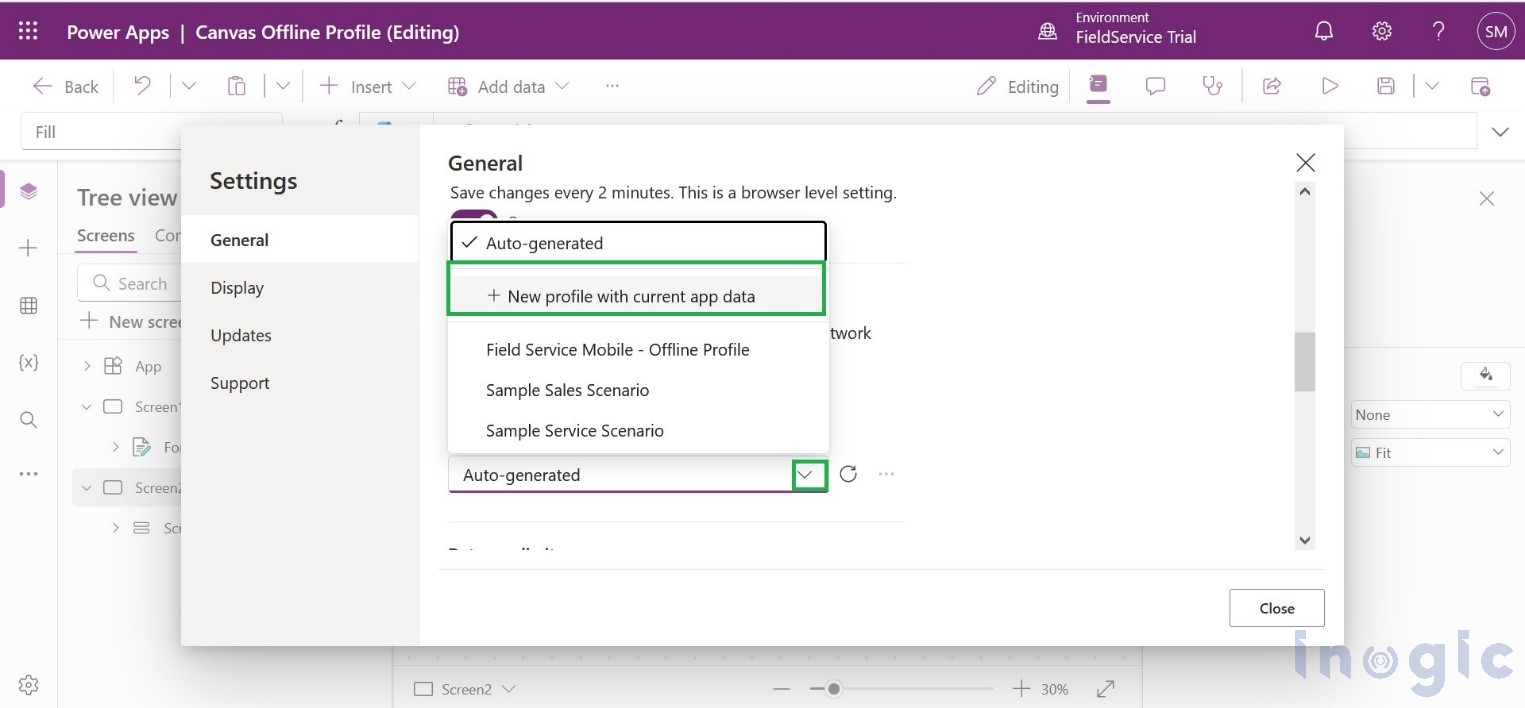Refresh the offline profile list
This screenshot has height=708, width=1525.
tap(848, 474)
